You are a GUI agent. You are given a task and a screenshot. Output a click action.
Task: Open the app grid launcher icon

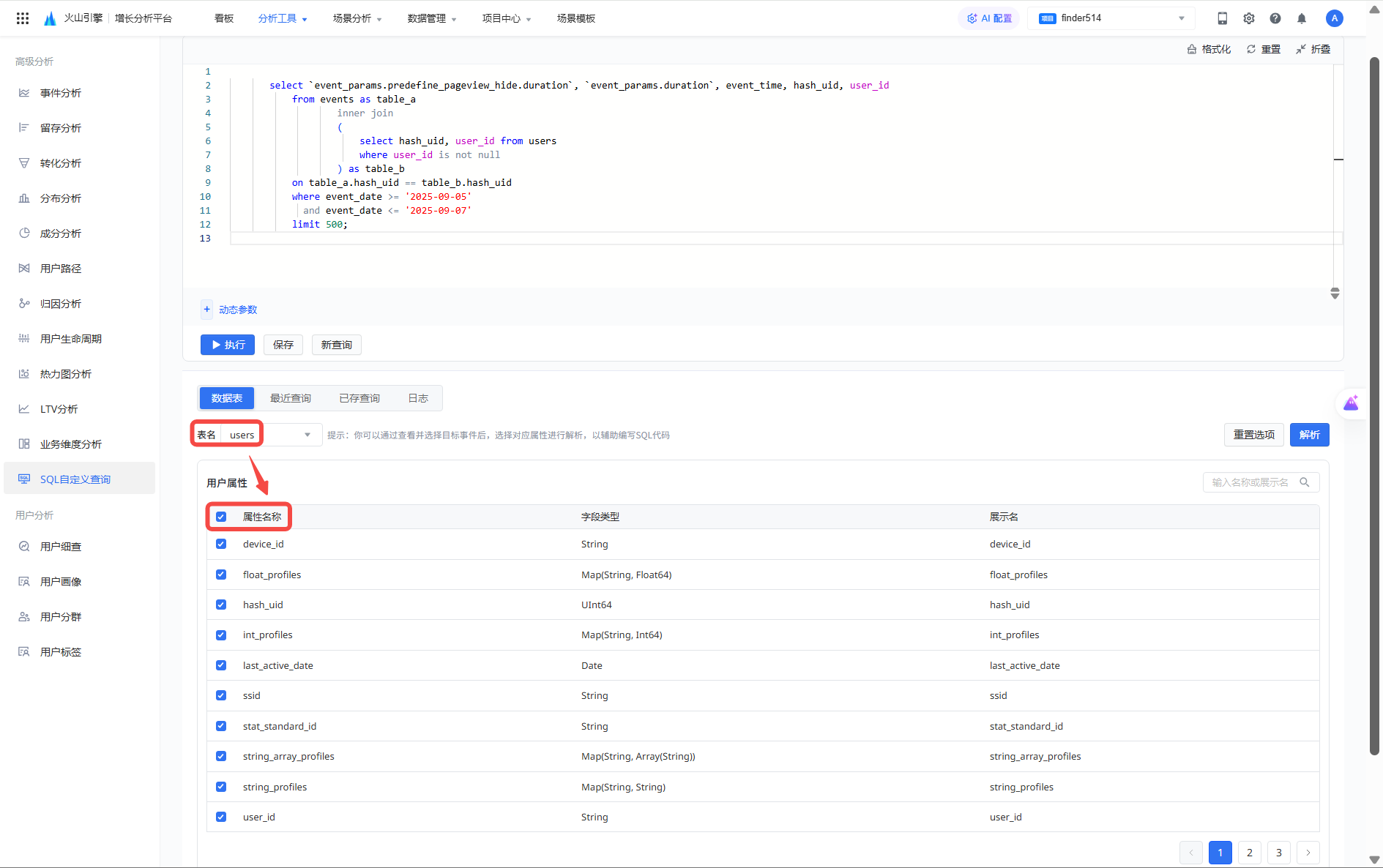(x=23, y=18)
